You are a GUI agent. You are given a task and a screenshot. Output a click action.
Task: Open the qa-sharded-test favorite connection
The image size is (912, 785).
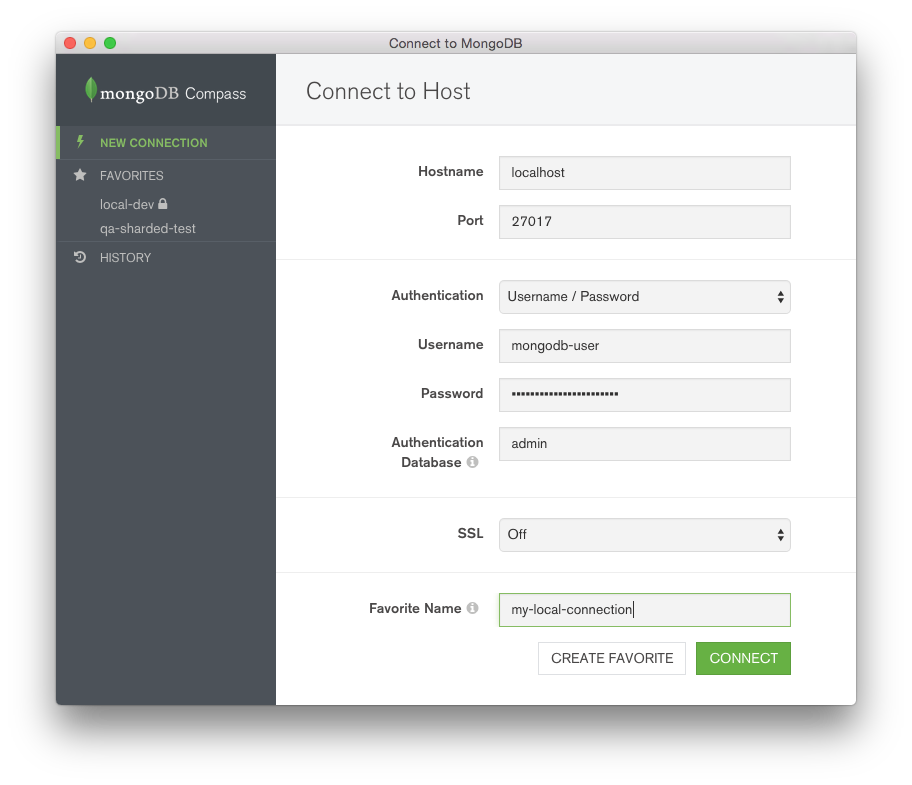point(148,229)
